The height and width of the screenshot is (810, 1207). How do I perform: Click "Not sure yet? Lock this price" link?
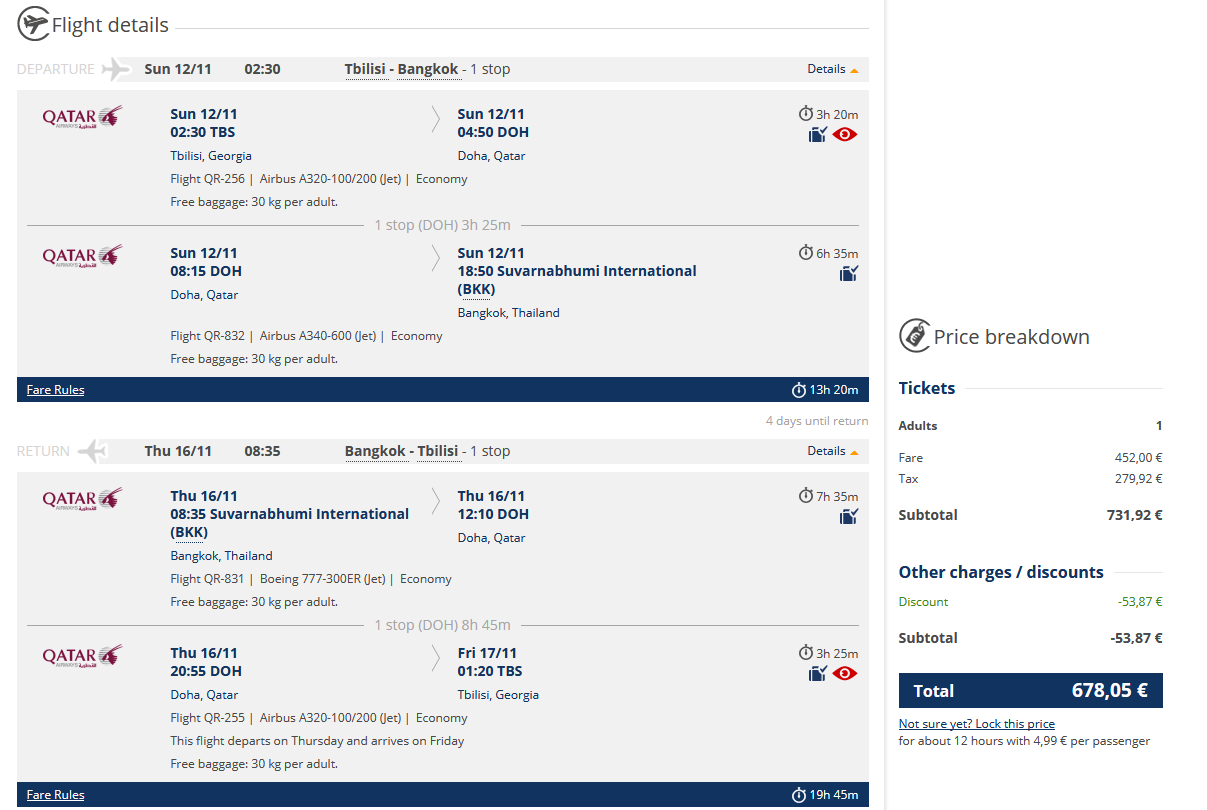click(x=976, y=724)
